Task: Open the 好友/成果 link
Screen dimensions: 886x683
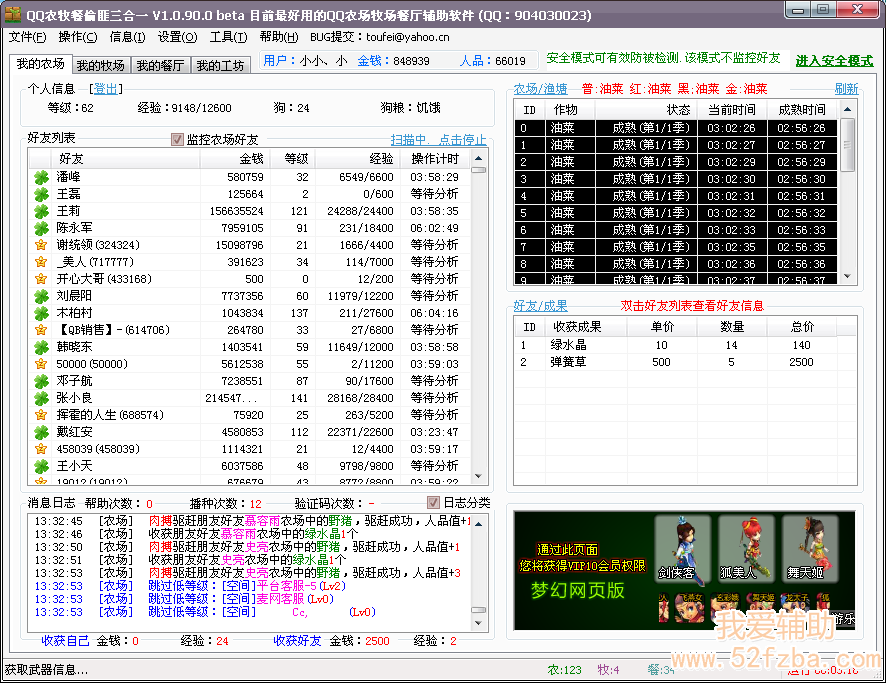Action: tap(540, 306)
